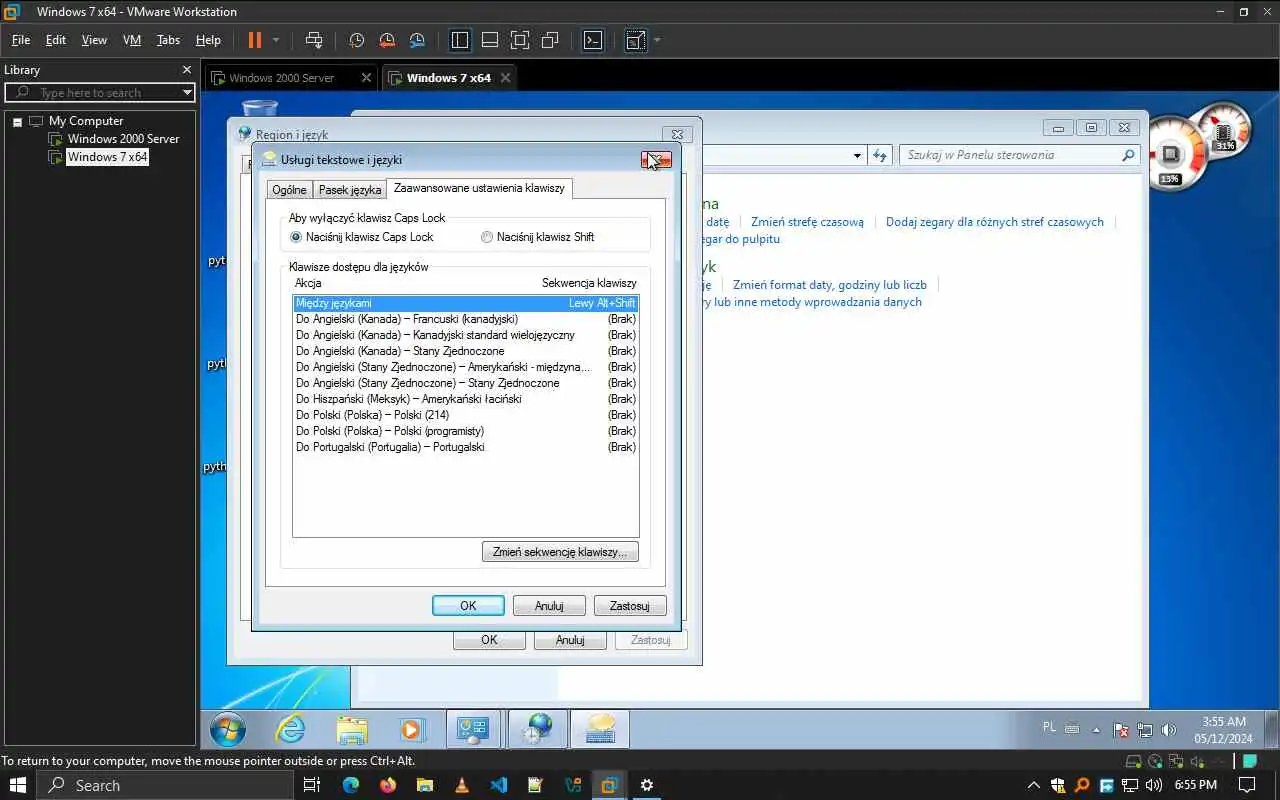The image size is (1280, 800).
Task: Open the host Task View icon
Action: coord(312,785)
